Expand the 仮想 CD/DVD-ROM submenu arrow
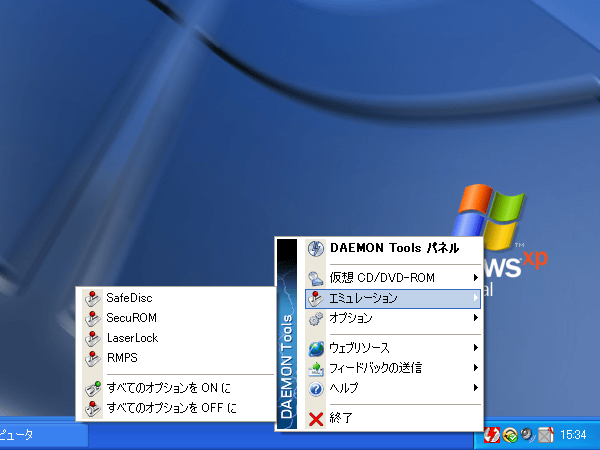The height and width of the screenshot is (450, 600). click(476, 277)
